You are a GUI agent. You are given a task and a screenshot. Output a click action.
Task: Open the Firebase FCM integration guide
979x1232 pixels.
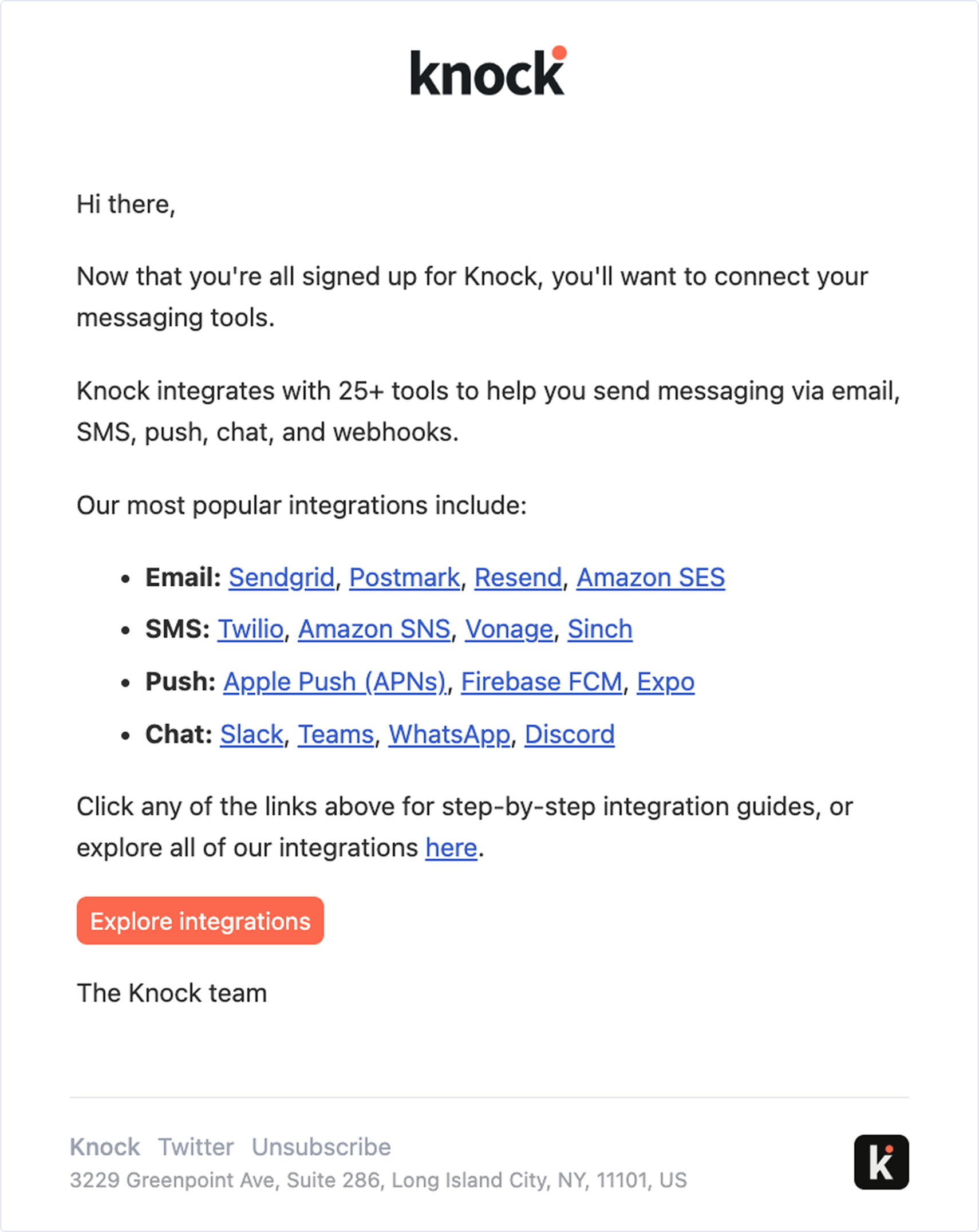click(x=542, y=681)
